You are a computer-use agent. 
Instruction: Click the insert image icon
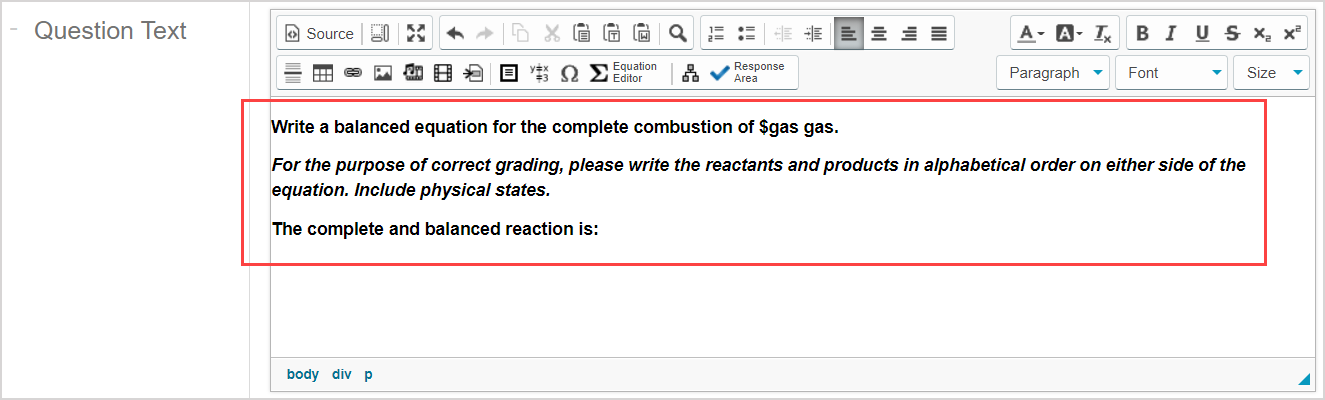[x=382, y=73]
